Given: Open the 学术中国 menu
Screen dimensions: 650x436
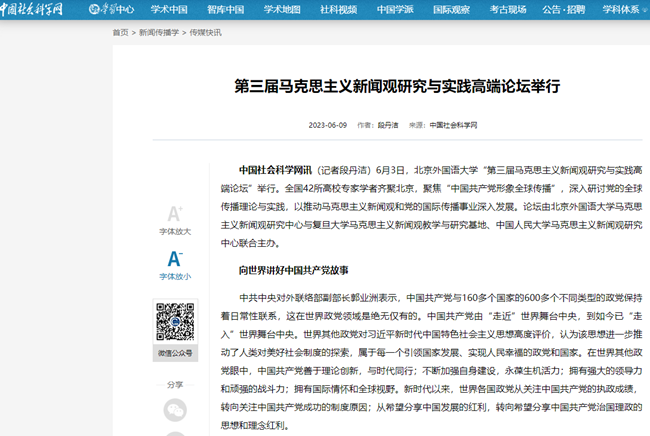Looking at the screenshot, I should [x=169, y=9].
